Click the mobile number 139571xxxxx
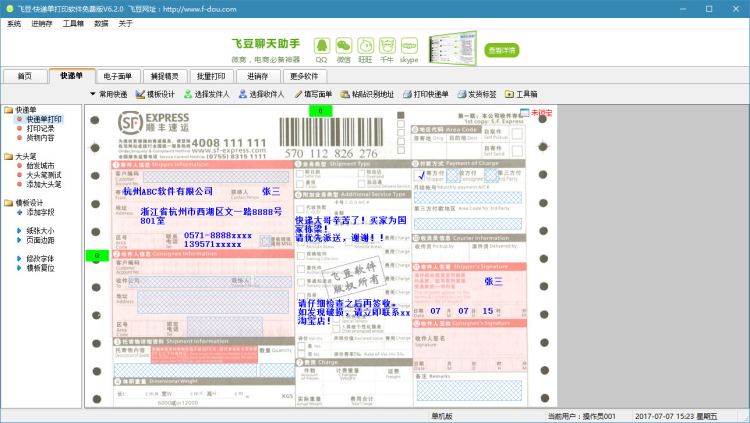Image resolution: width=750 pixels, height=423 pixels. (212, 244)
